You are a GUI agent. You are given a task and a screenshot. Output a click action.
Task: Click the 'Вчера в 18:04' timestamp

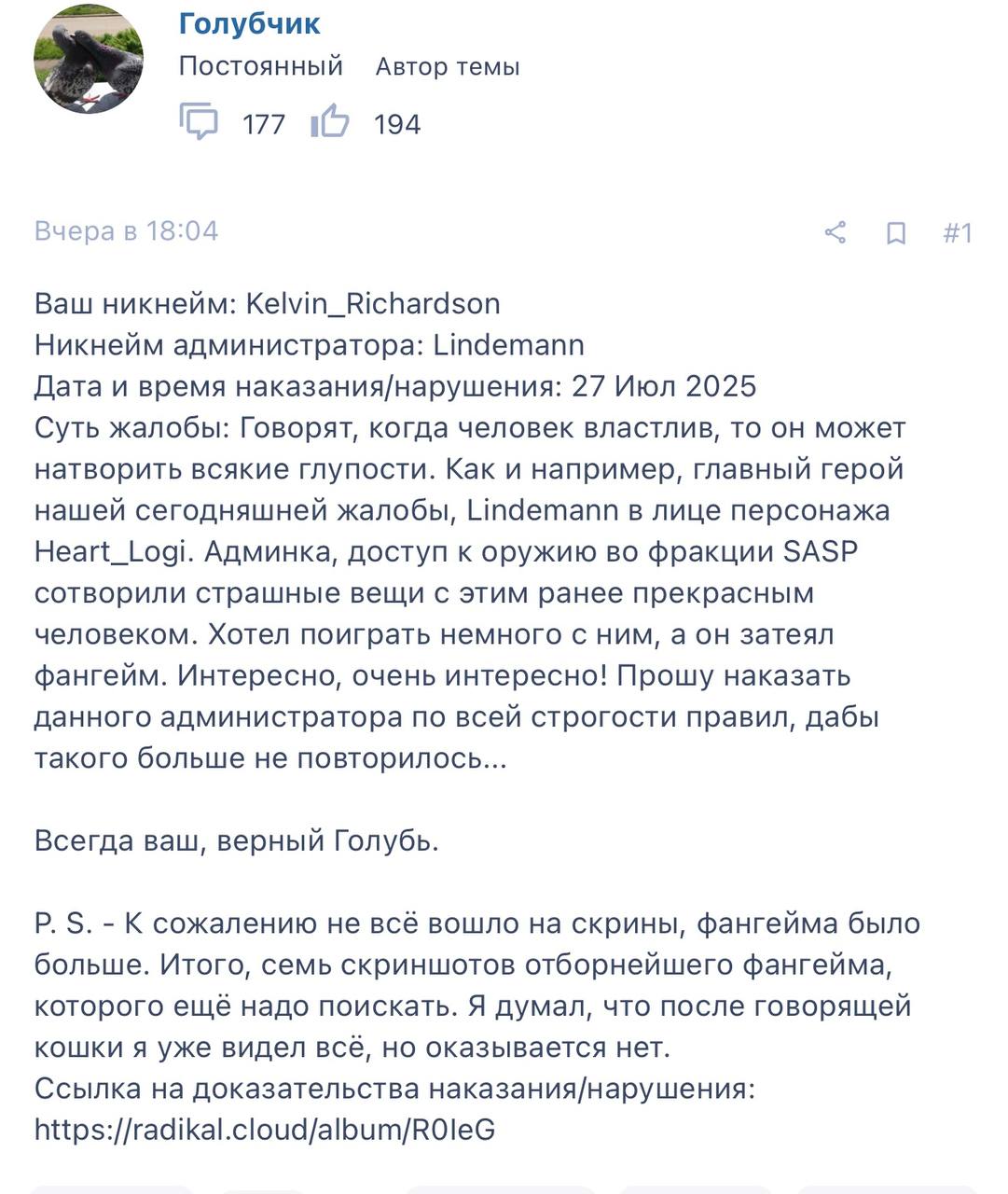coord(127,231)
